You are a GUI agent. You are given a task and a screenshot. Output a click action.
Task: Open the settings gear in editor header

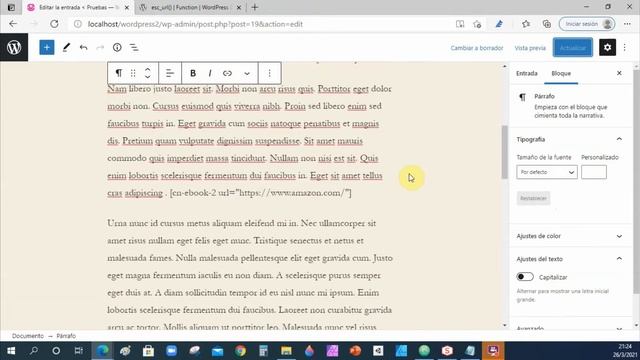coord(607,47)
